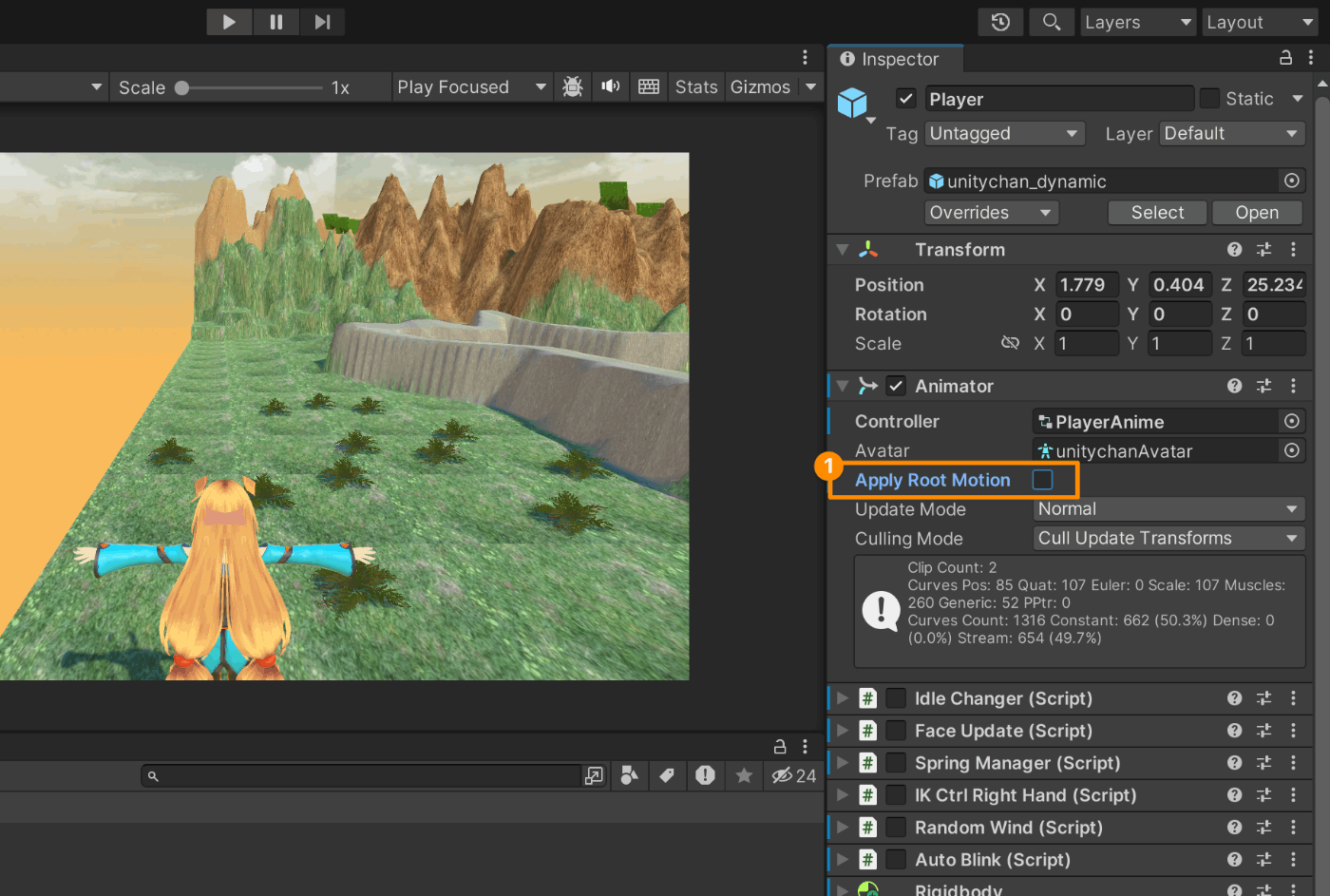Viewport: 1330px width, 896px height.
Task: Toggle Gizmos in the Game view
Action: pyautogui.click(x=760, y=87)
